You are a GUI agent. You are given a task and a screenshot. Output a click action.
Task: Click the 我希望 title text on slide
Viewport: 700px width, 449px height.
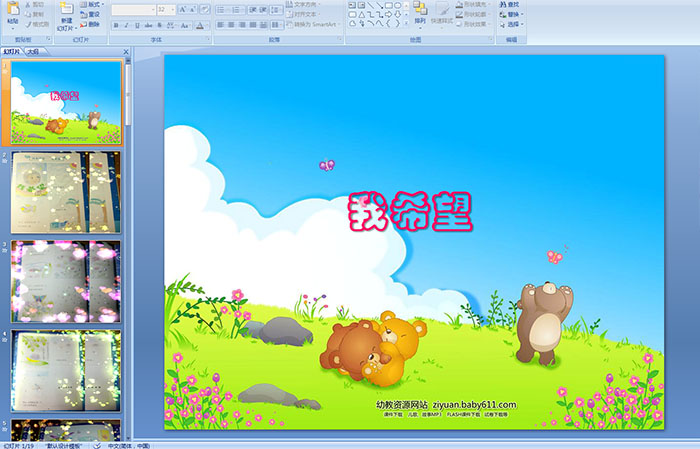[x=410, y=211]
